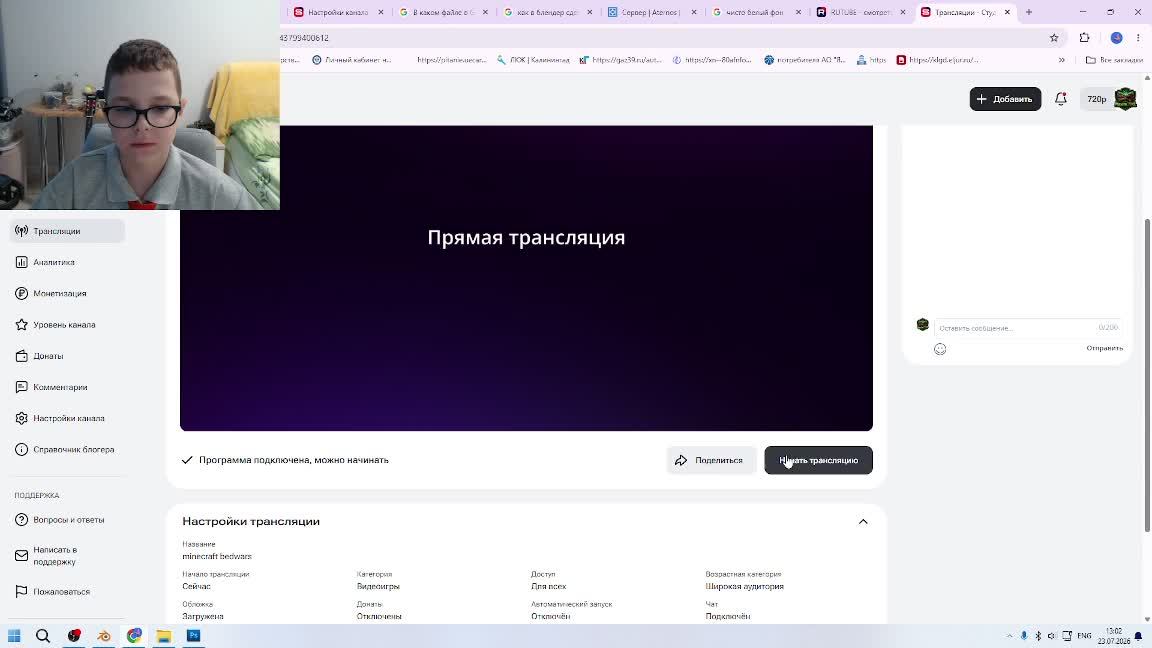Open the channel avatar menu in header
1152x648 pixels.
tap(1126, 98)
